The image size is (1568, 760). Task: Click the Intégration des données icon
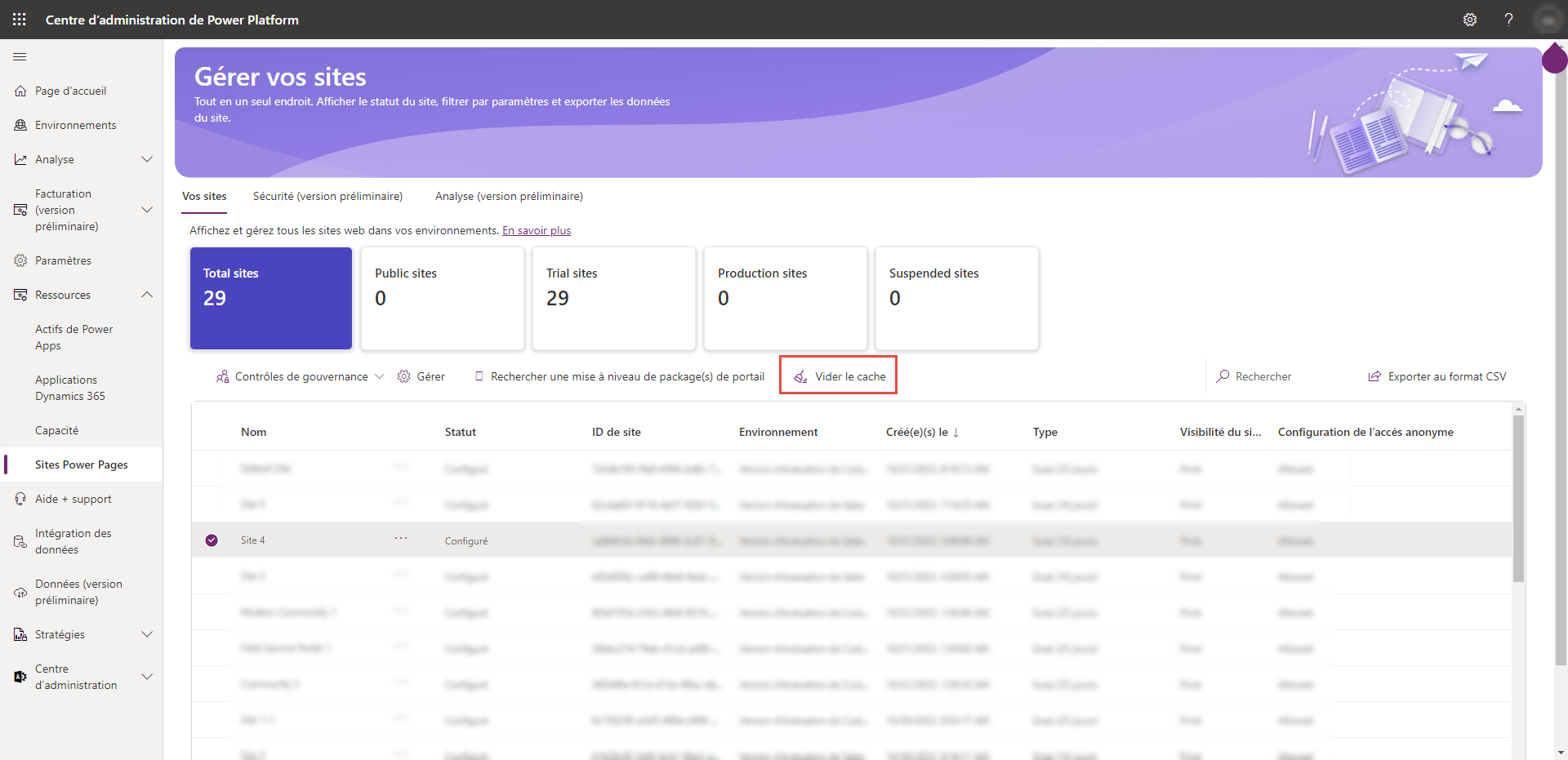click(x=20, y=541)
